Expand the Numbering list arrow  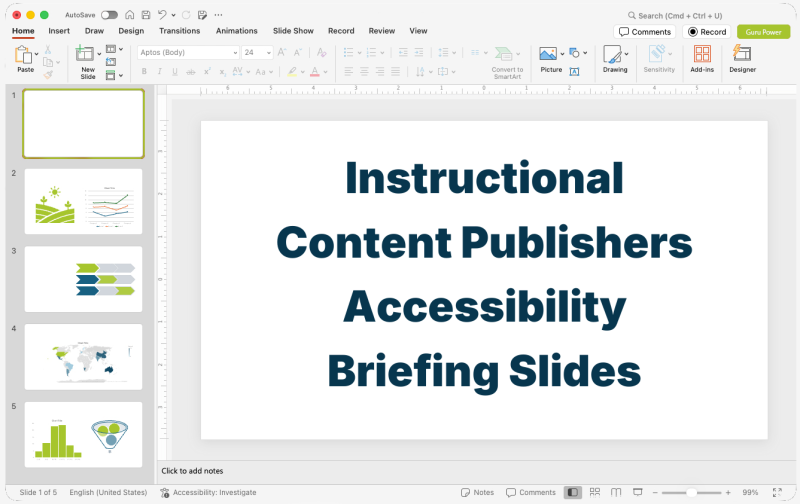coord(382,53)
